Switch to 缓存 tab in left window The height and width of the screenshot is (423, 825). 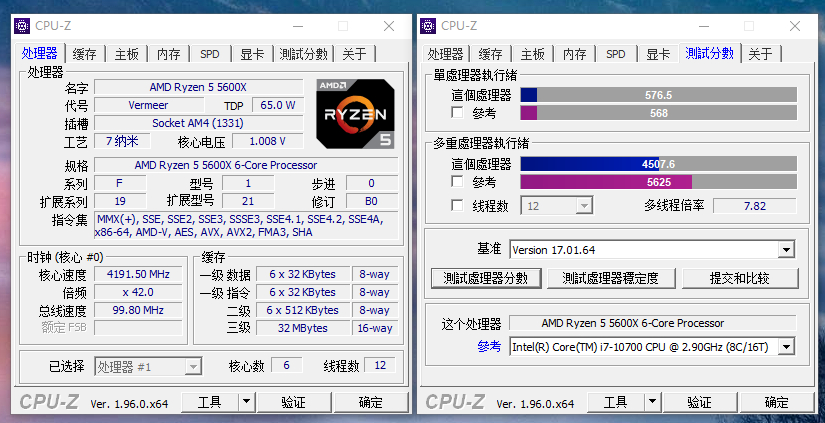tap(85, 54)
